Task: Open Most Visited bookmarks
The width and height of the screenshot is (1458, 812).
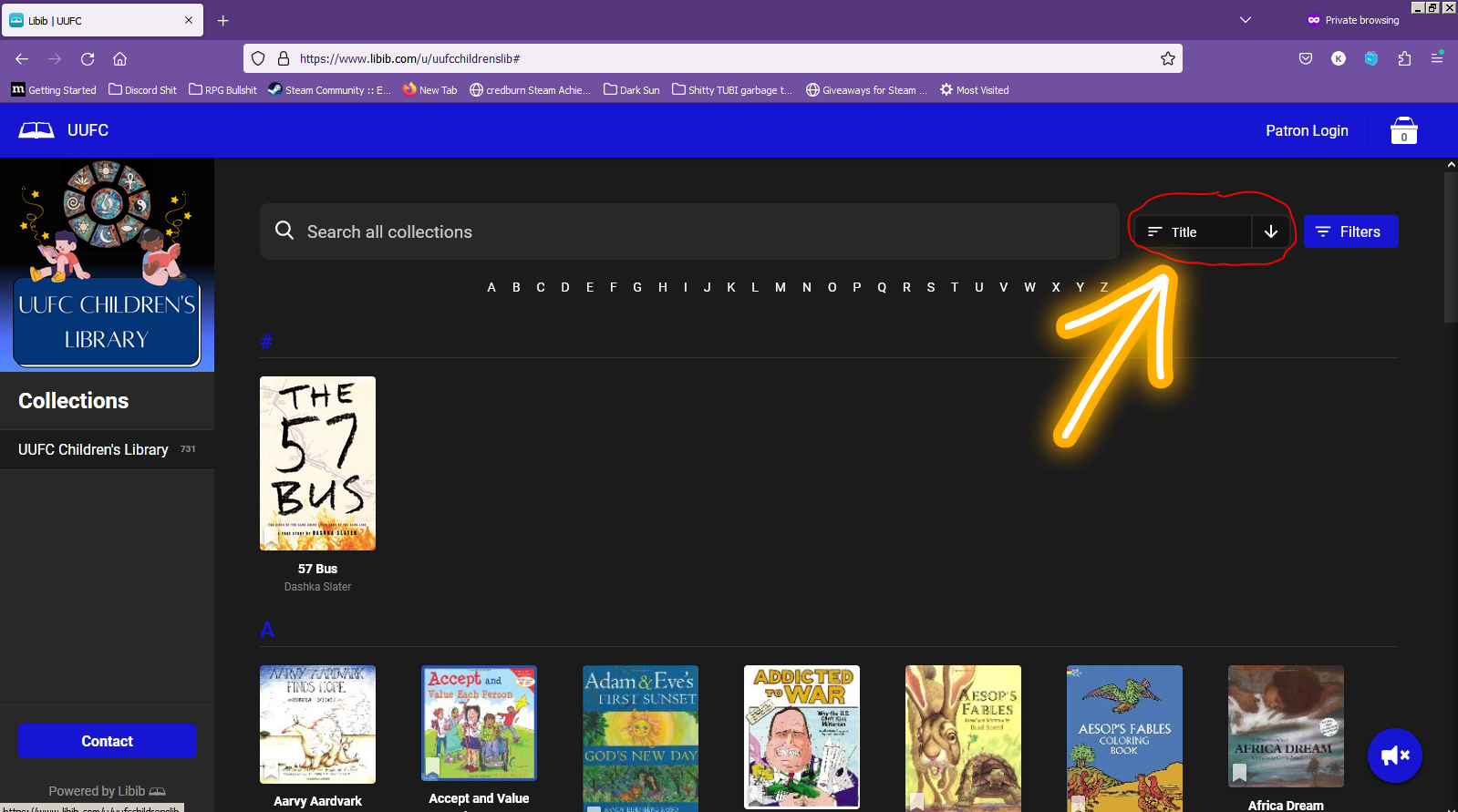Action: [x=974, y=90]
